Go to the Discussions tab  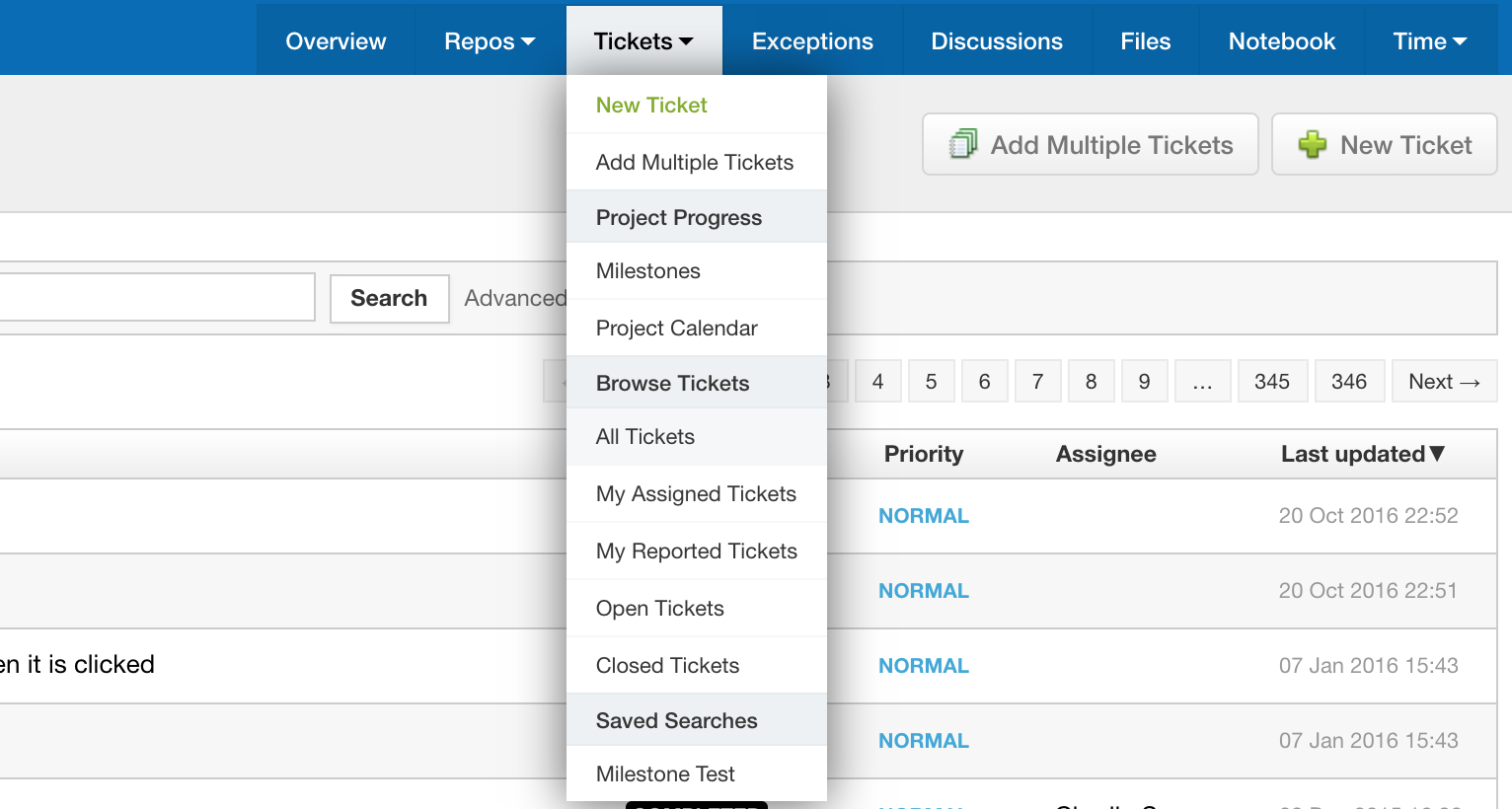(997, 41)
